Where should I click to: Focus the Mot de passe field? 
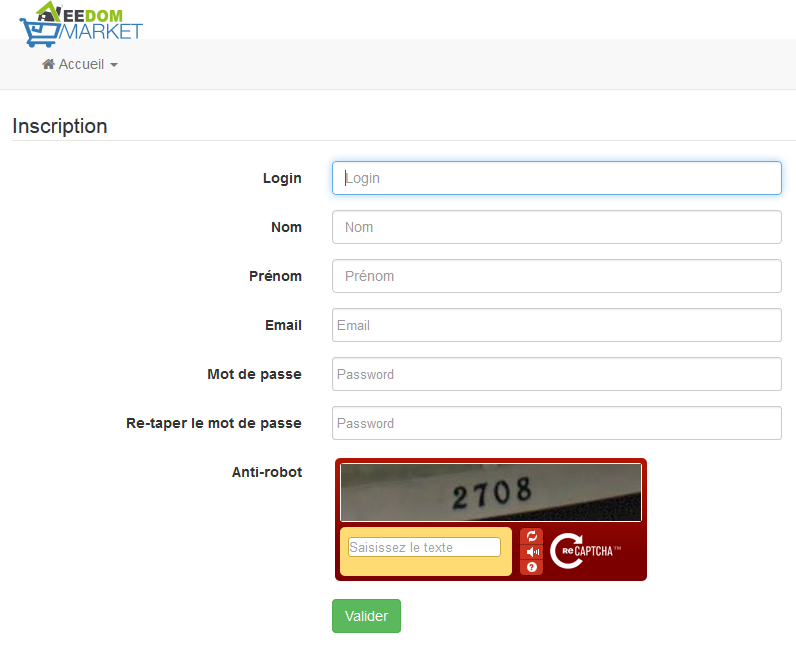click(556, 374)
